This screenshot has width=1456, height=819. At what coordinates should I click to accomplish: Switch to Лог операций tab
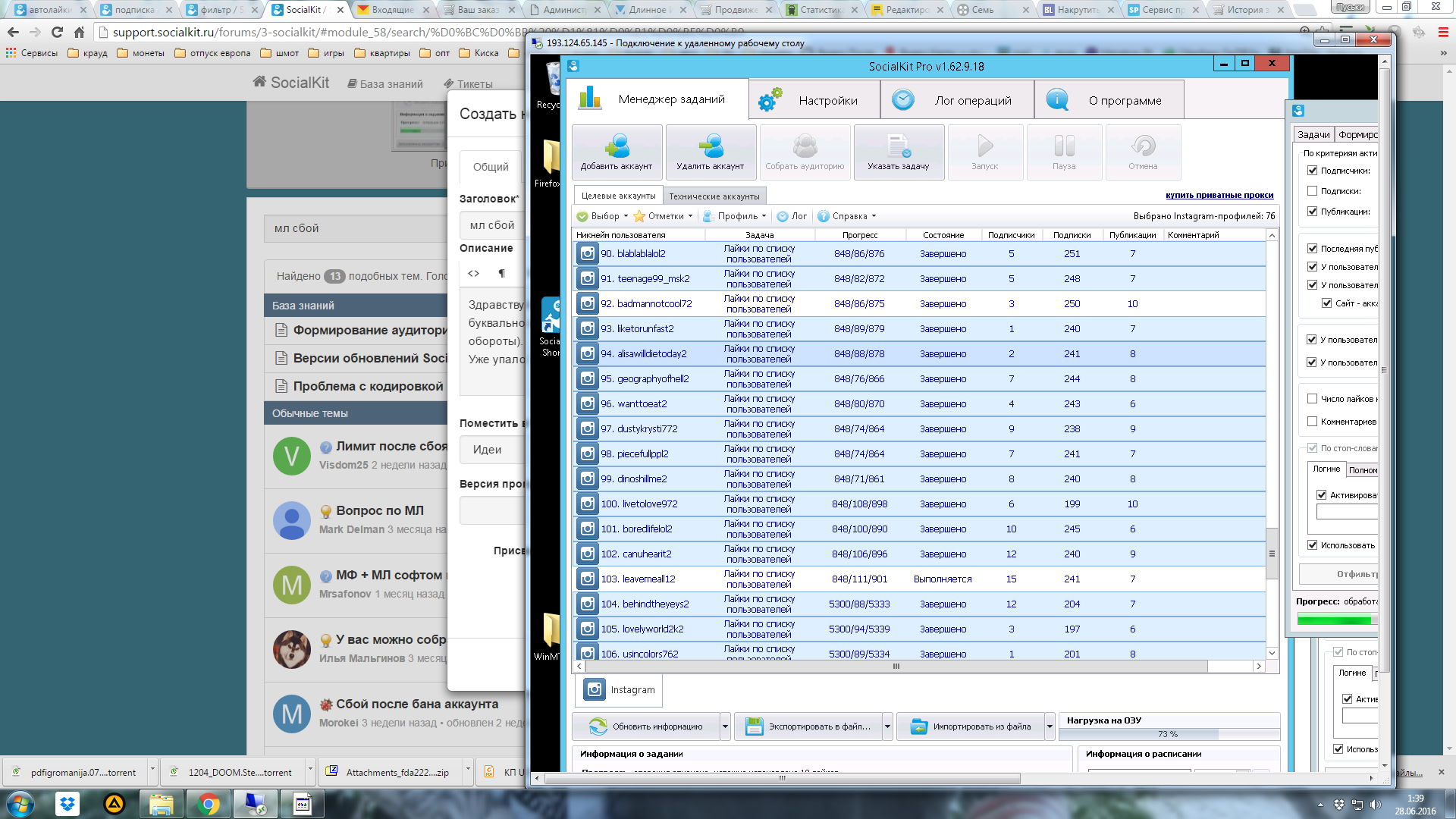tap(958, 100)
